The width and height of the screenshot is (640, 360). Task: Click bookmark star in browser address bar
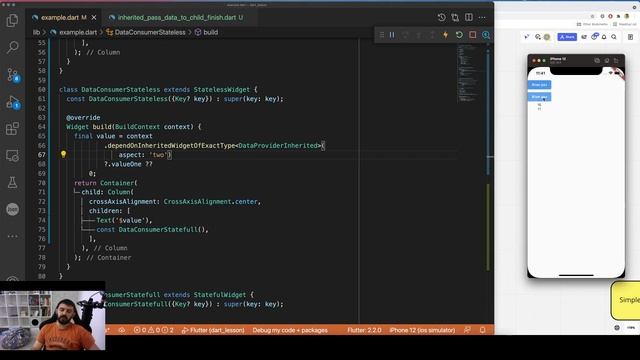(593, 16)
